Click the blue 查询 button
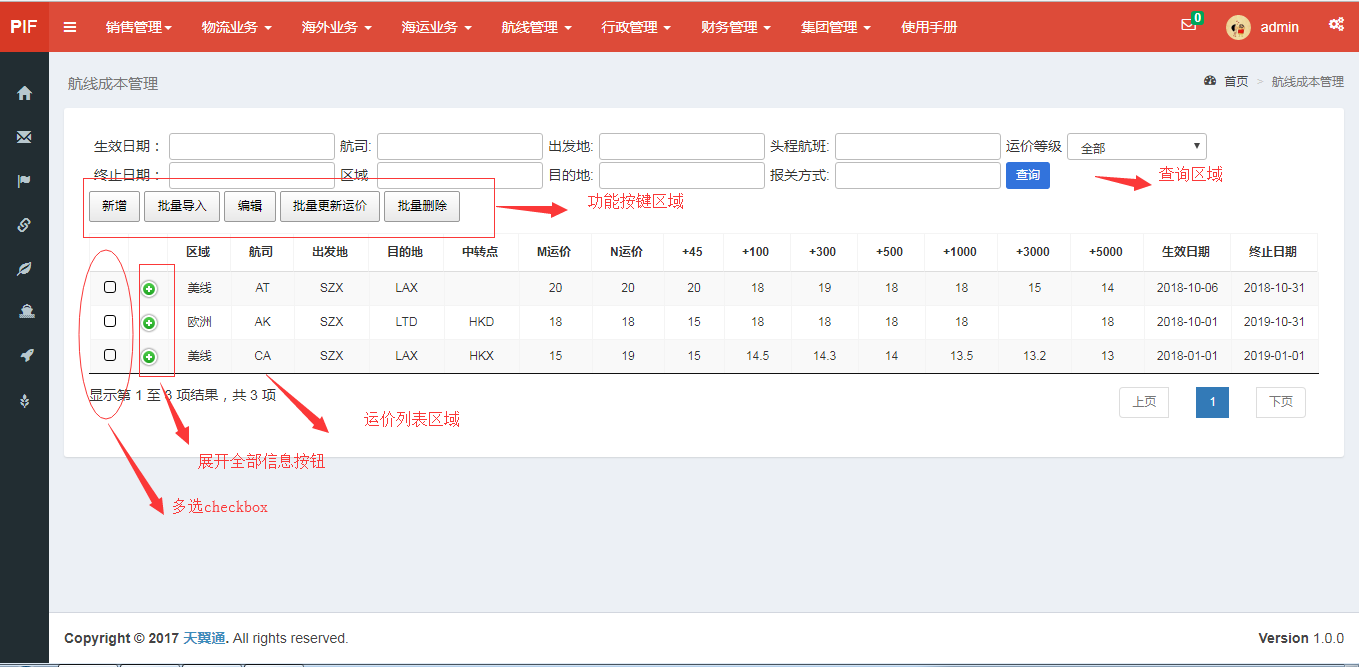 click(x=1028, y=175)
